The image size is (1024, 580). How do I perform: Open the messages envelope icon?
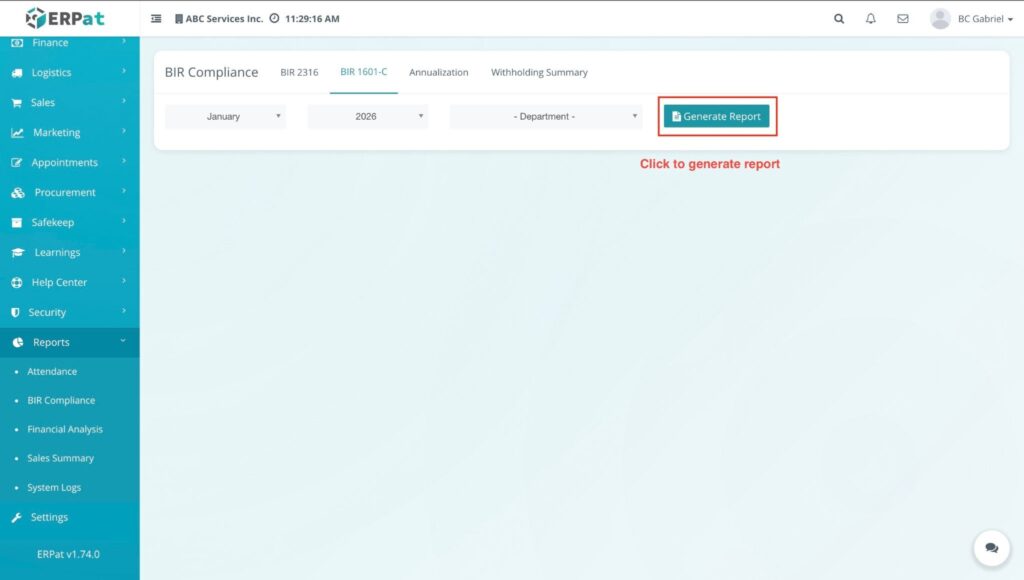point(903,19)
